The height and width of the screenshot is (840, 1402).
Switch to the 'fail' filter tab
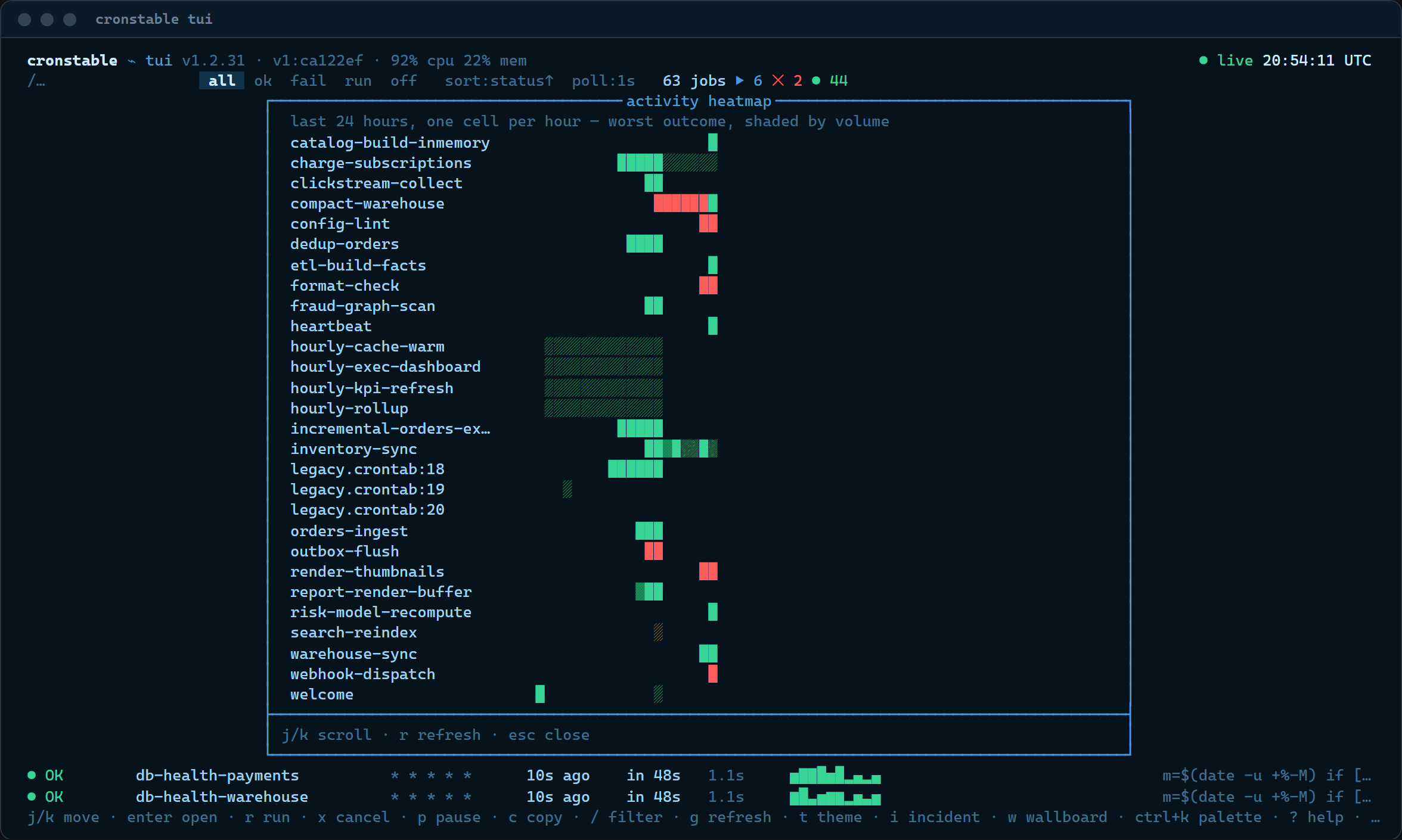click(308, 80)
